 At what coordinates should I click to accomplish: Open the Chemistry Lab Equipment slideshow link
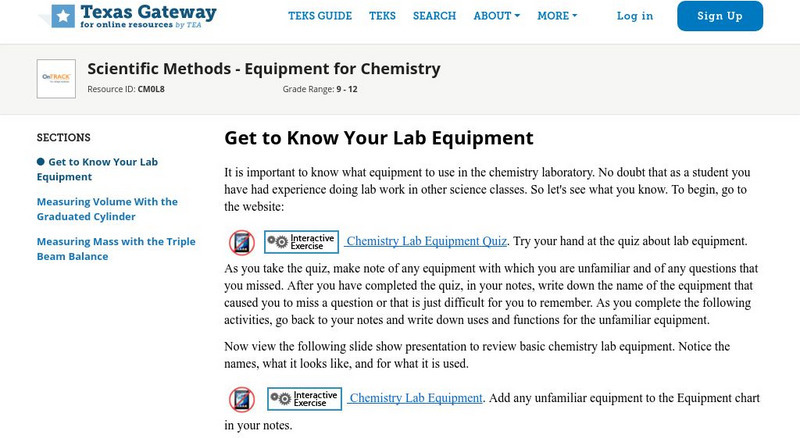point(415,398)
